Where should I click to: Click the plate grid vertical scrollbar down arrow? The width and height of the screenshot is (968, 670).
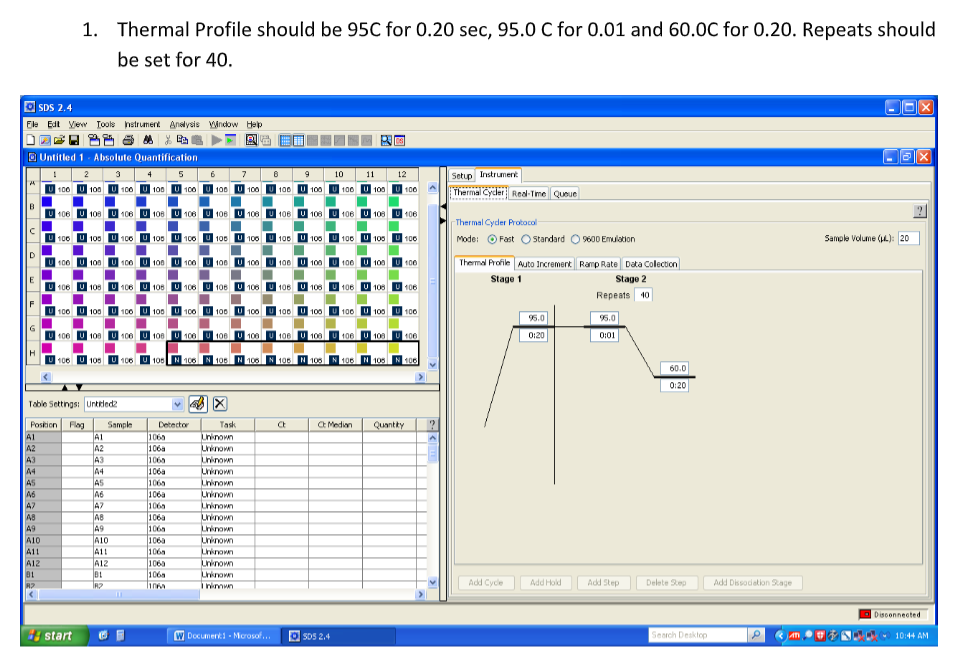pos(432,364)
